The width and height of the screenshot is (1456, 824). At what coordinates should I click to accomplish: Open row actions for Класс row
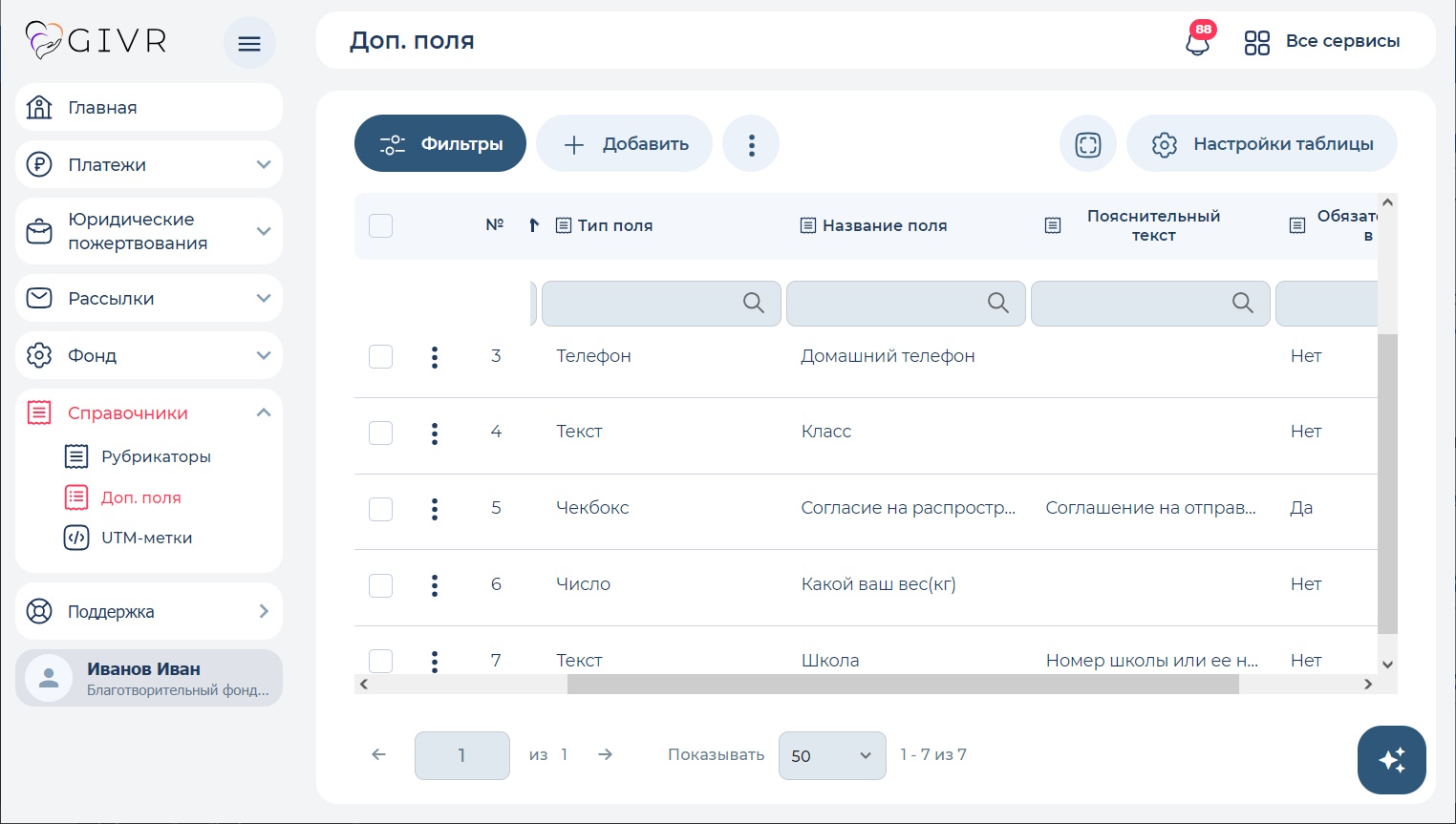435,433
